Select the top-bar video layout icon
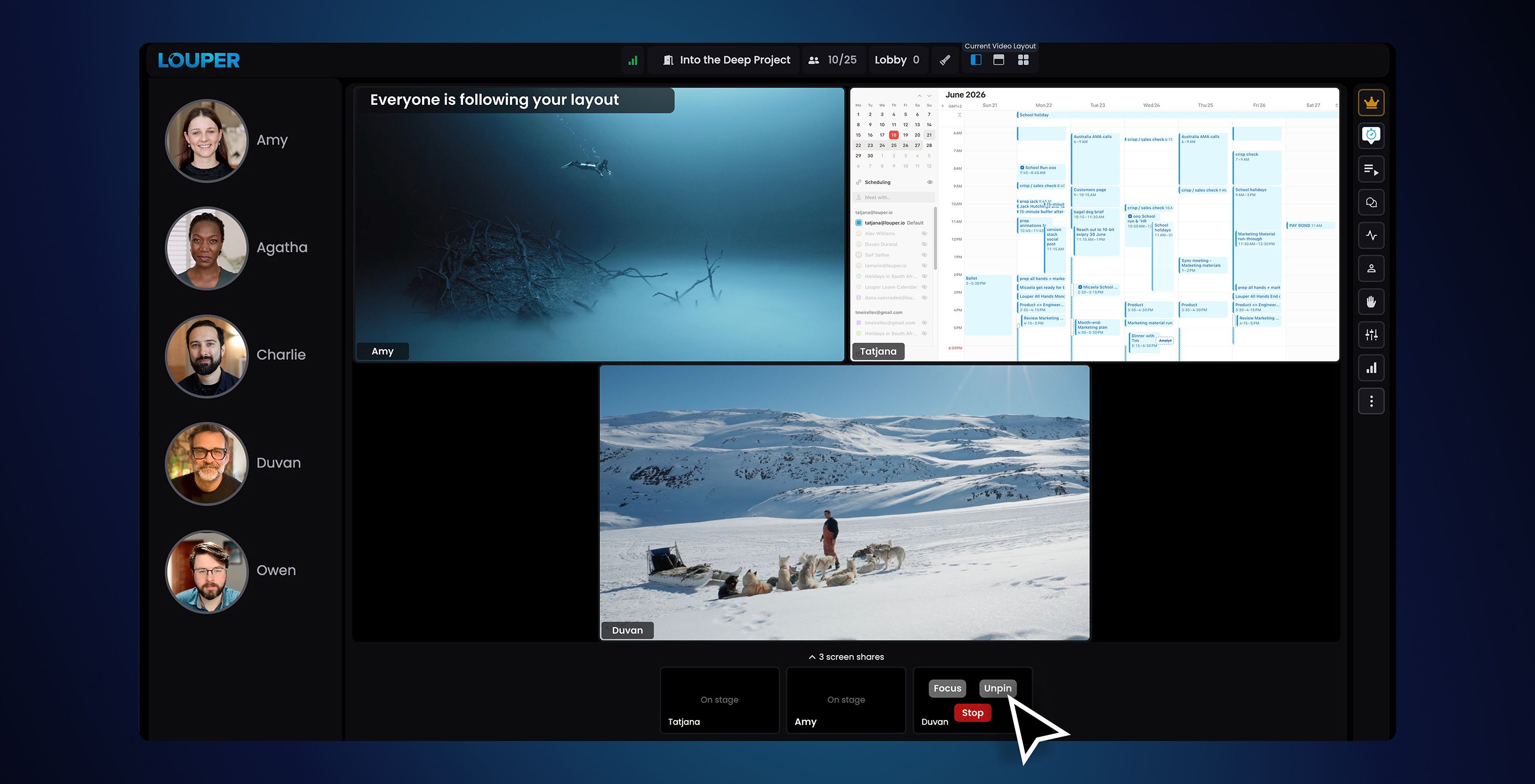Screen dimensions: 1535x784 999,60
